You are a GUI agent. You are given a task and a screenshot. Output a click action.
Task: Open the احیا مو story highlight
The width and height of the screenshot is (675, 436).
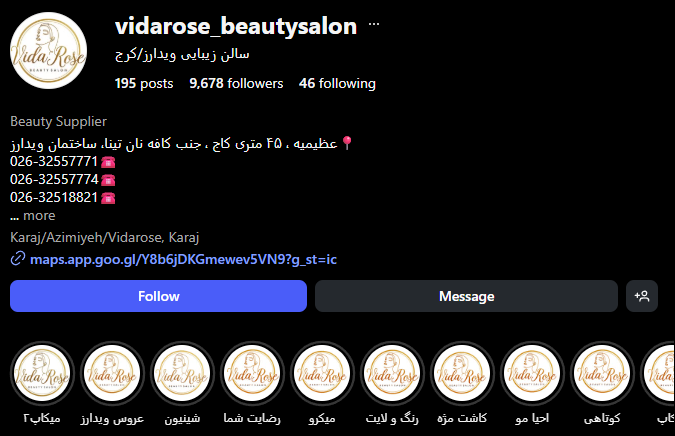click(532, 374)
